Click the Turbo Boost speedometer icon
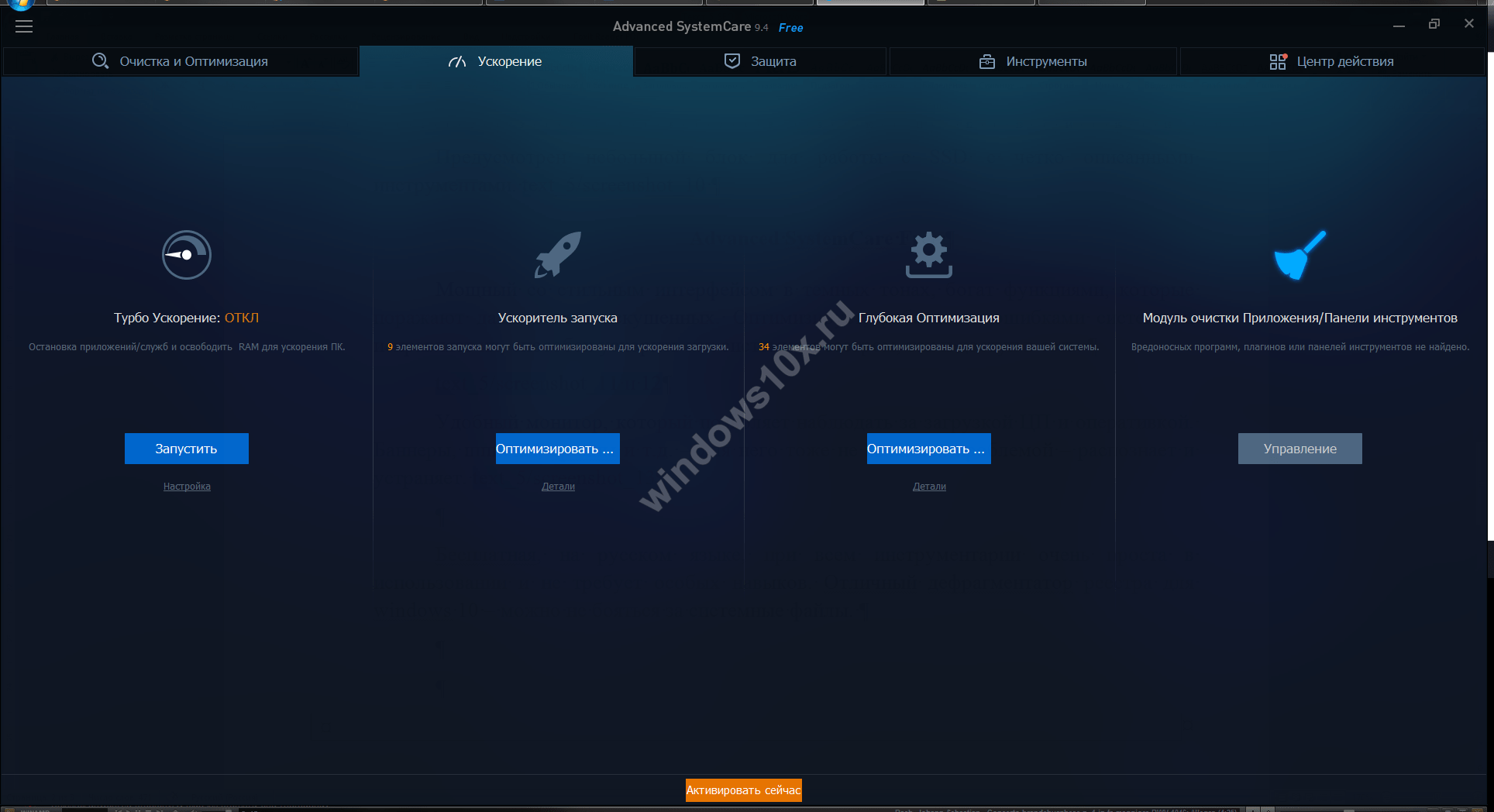 186,255
